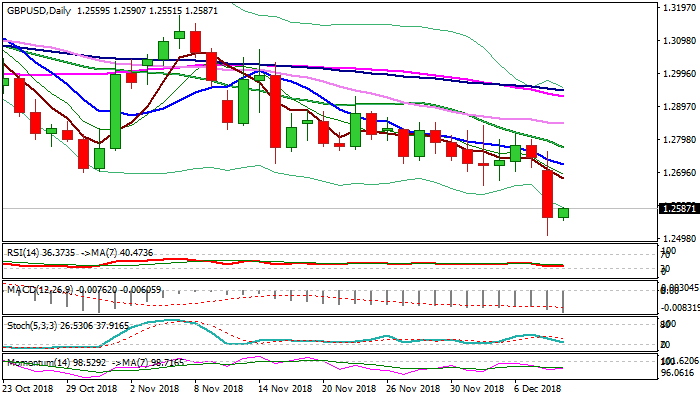
Task: Click the tall red candle near 14 Nov
Action: 274,110
